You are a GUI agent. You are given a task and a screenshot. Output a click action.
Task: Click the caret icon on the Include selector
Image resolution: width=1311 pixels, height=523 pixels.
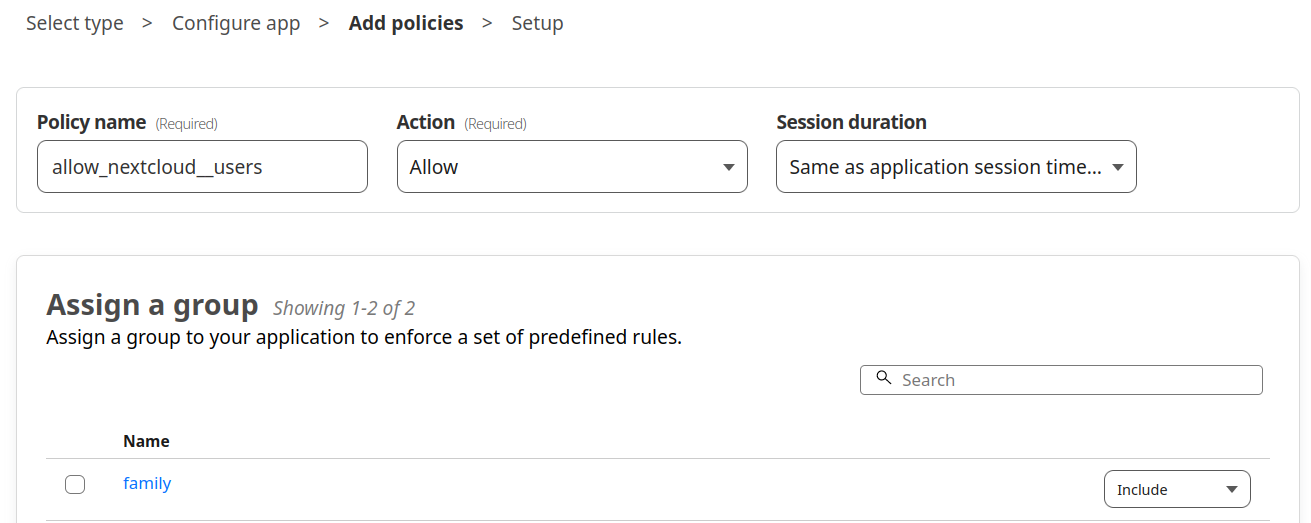coord(1232,489)
